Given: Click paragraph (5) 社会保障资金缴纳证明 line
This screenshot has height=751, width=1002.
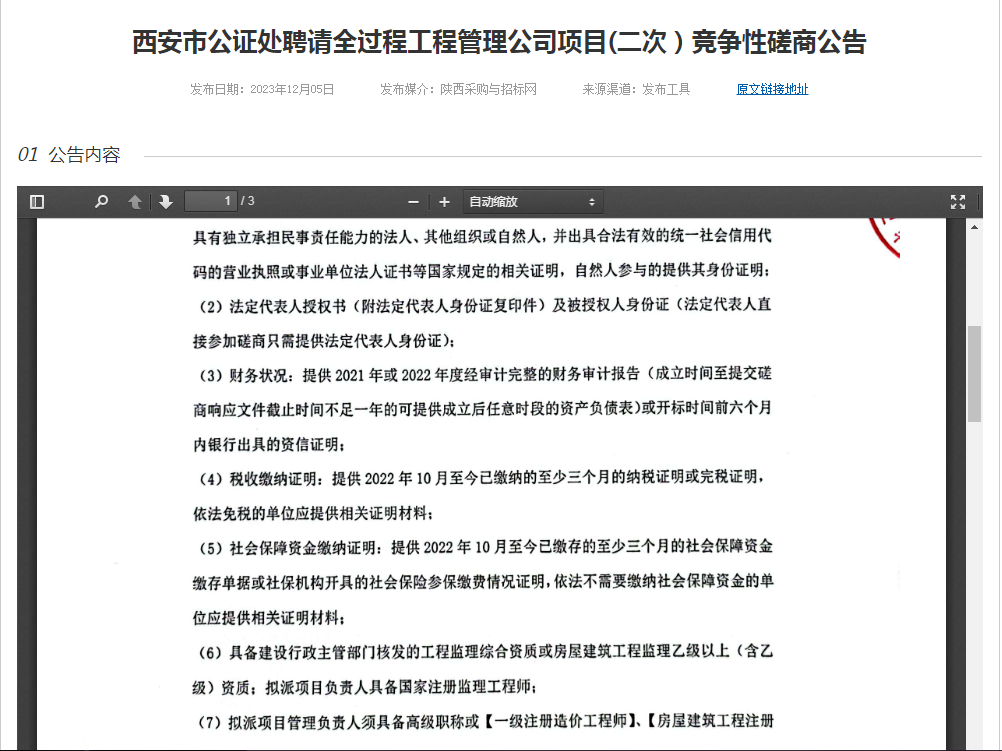Looking at the screenshot, I should [485, 548].
